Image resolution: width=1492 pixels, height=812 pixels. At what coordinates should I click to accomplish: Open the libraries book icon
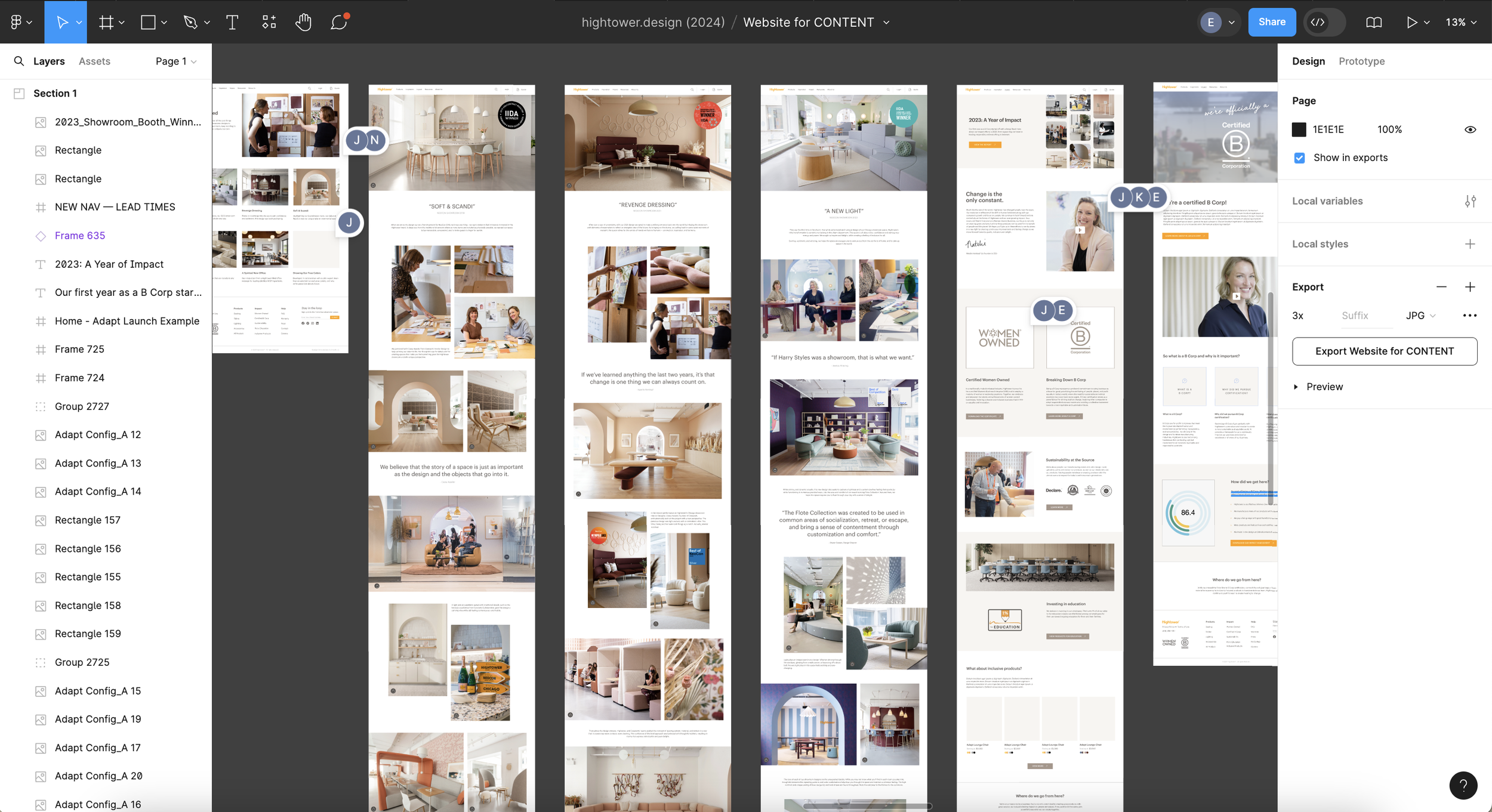click(1374, 22)
